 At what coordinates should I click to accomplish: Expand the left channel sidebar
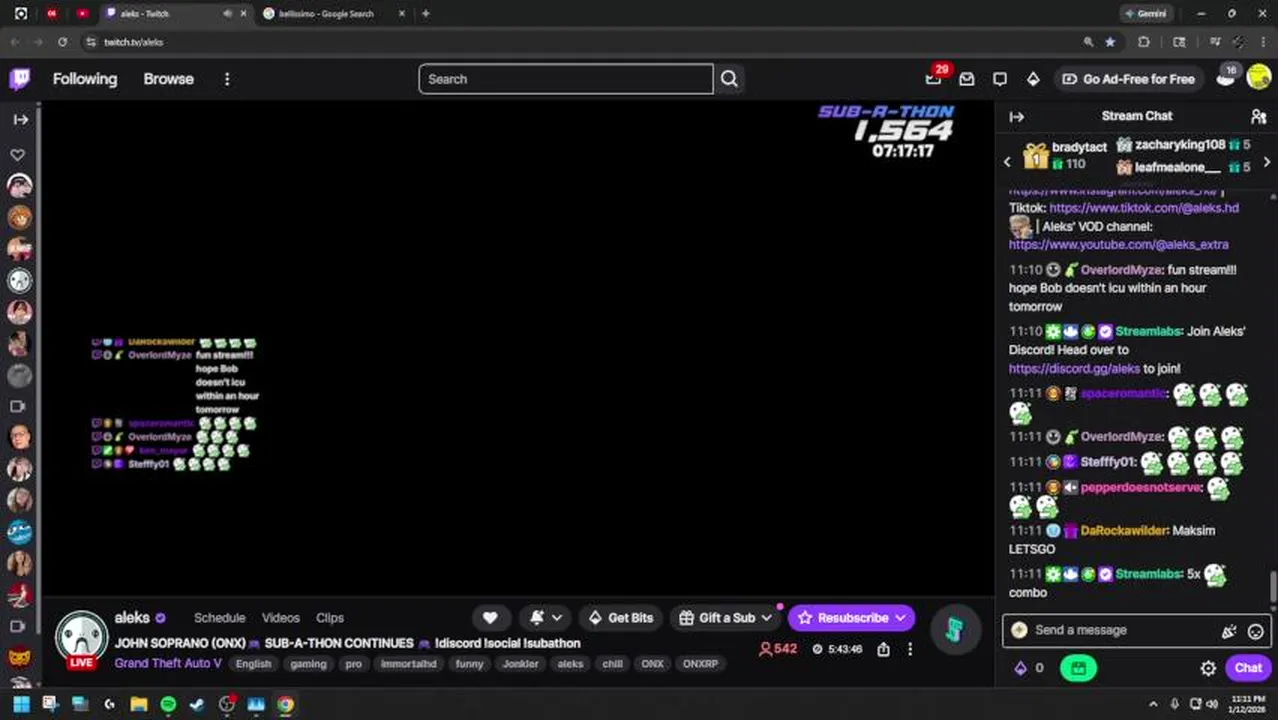(x=21, y=119)
